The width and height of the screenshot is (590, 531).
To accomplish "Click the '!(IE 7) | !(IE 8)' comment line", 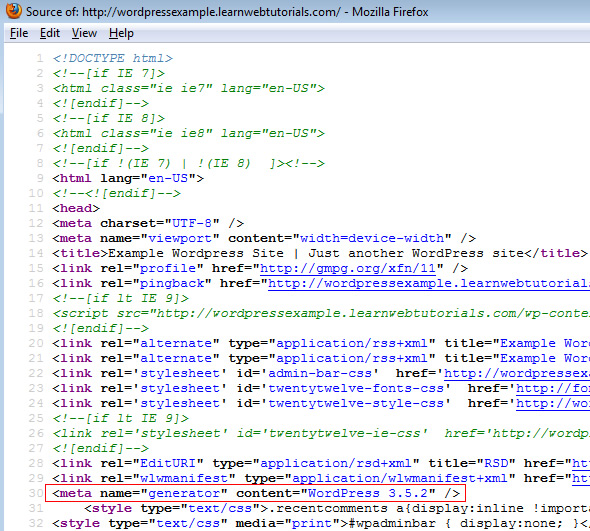I will [x=189, y=163].
